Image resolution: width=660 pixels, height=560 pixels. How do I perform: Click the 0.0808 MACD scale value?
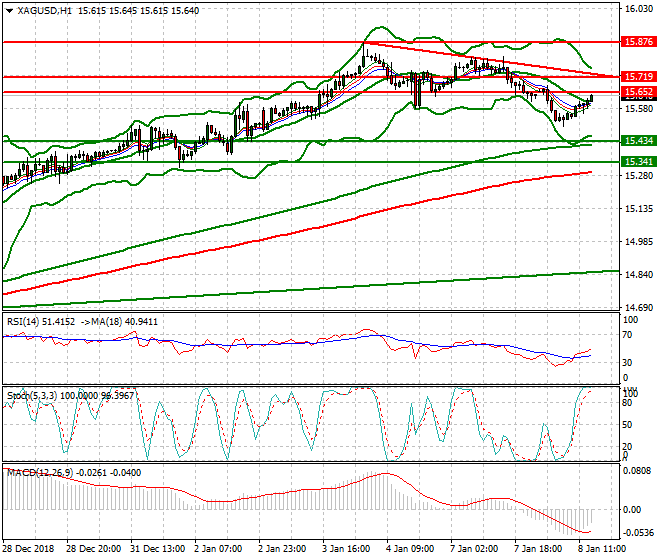tap(637, 471)
